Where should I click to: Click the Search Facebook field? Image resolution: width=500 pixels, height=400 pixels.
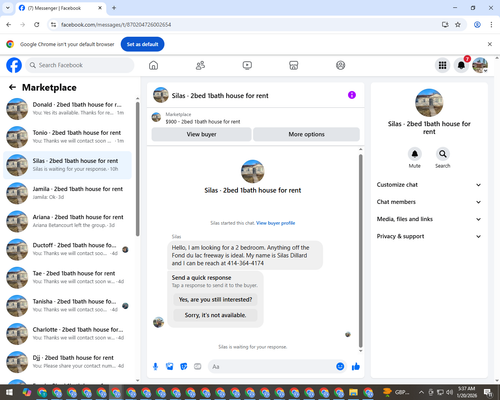tap(80, 65)
